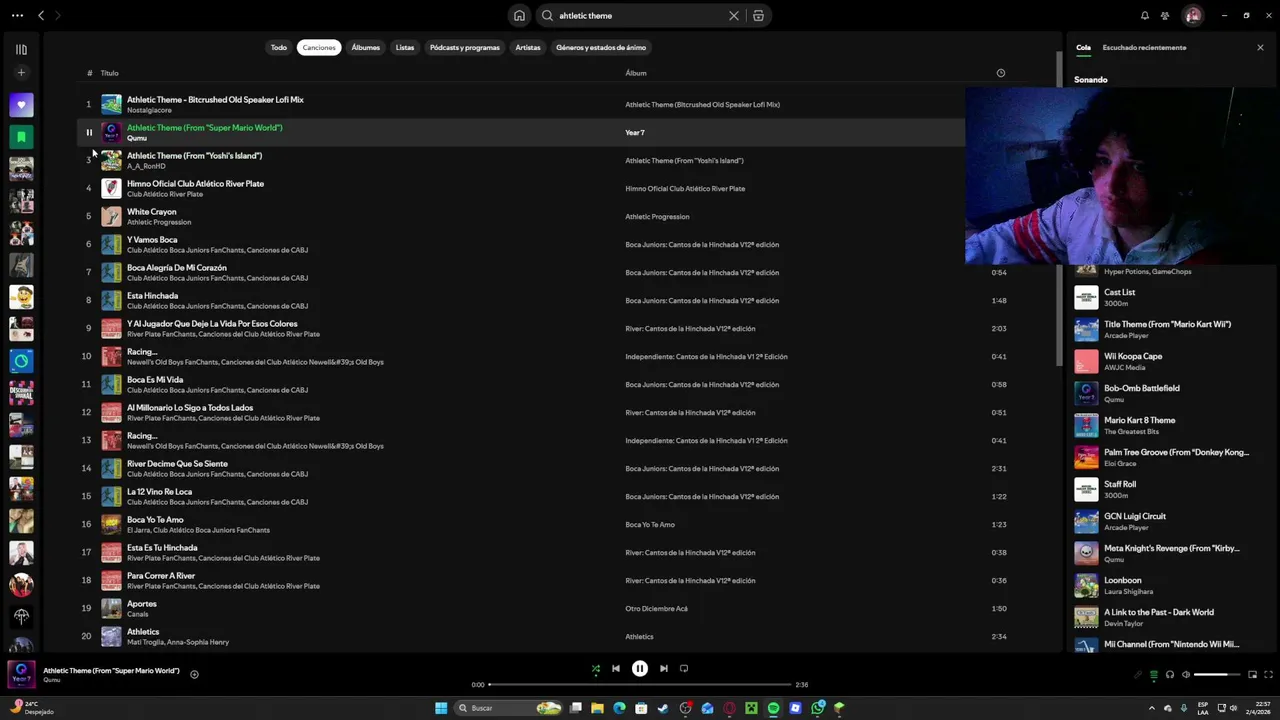
Task: Click Wii Koopa Cape in queue
Action: click(1162, 362)
